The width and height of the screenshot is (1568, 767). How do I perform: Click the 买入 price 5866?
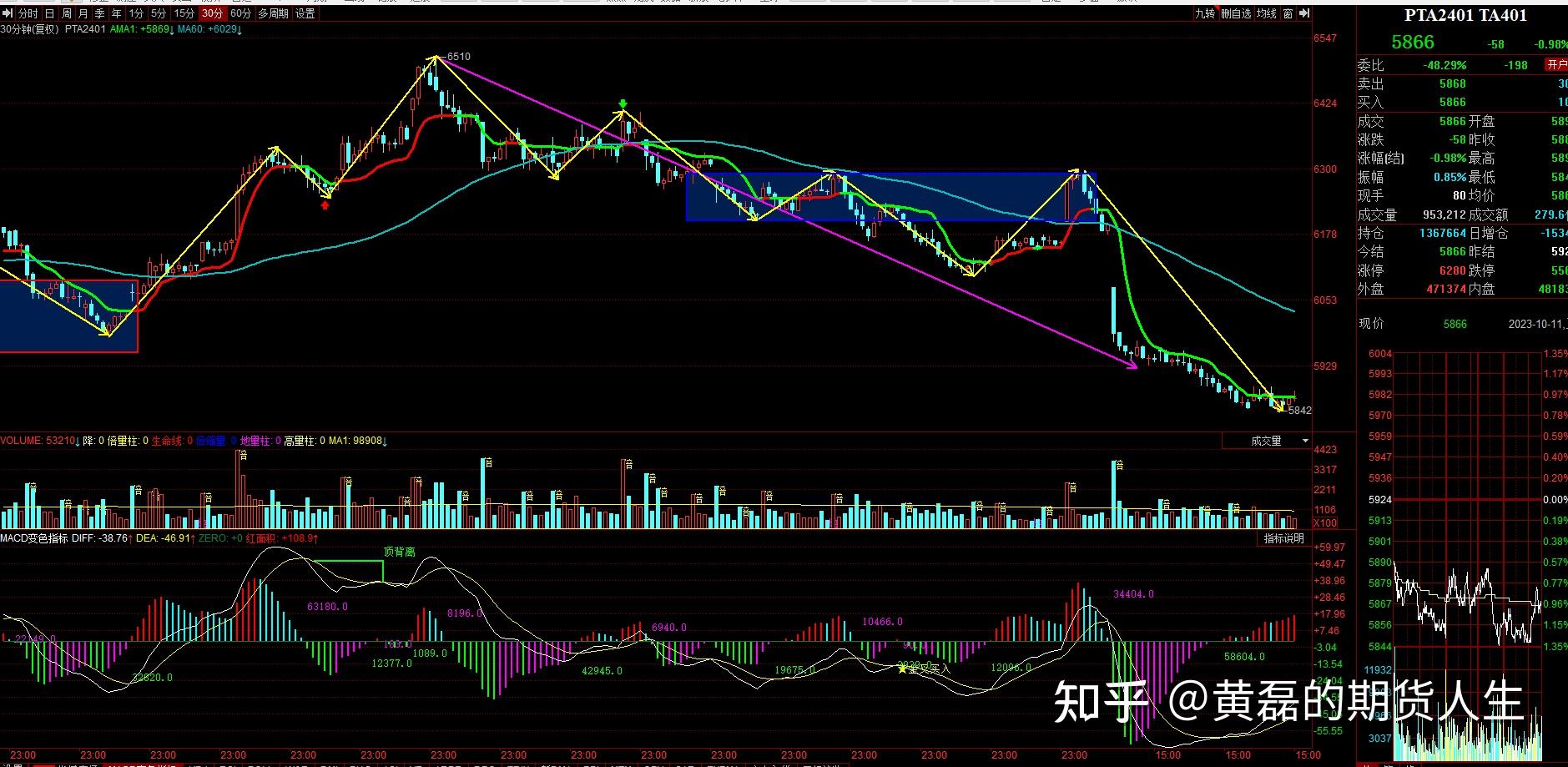tap(1452, 102)
